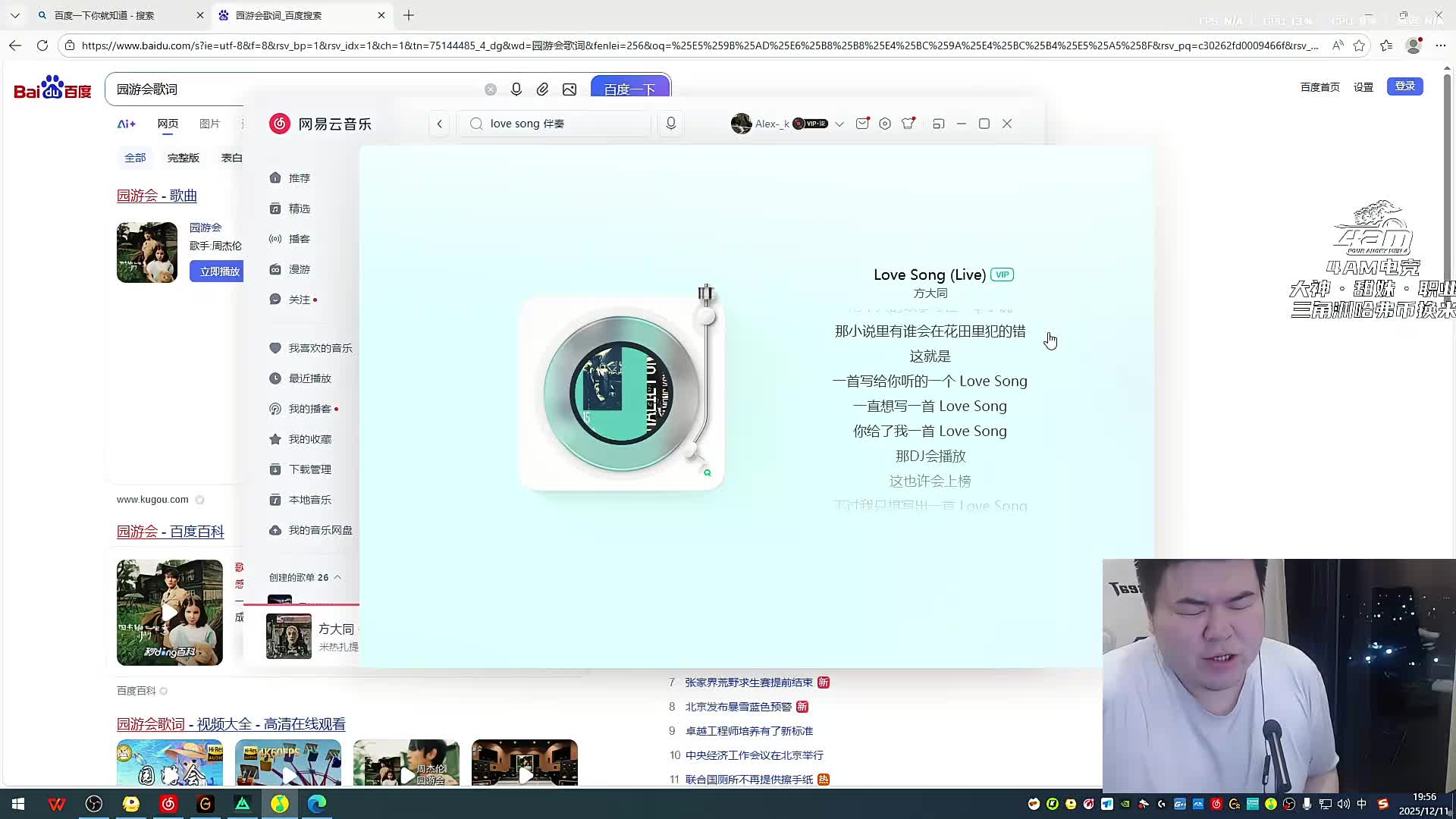Open the skin shirt icon
Image resolution: width=1456 pixels, height=819 pixels.
coord(908,124)
